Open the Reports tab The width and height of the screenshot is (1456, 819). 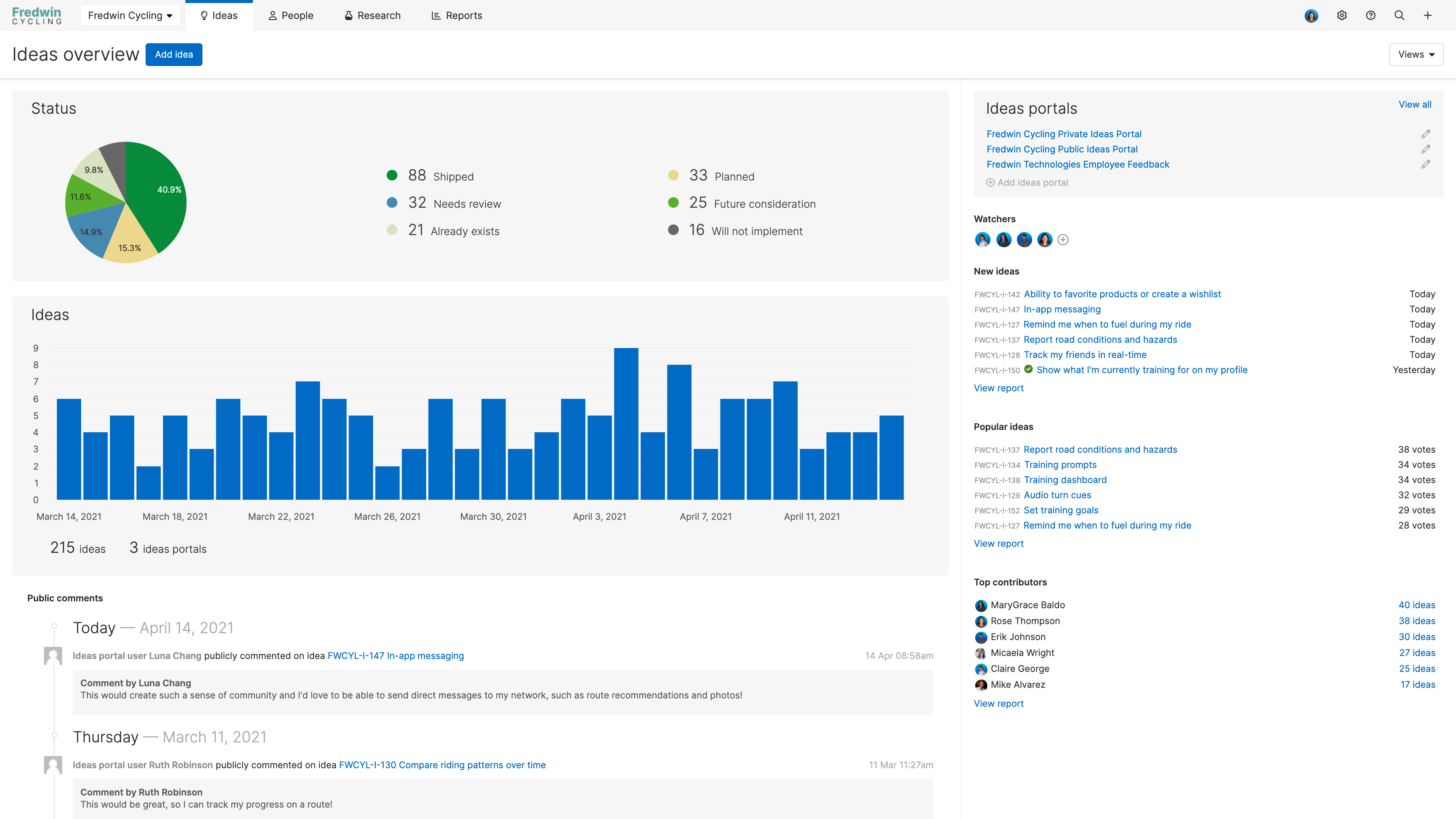pyautogui.click(x=456, y=15)
